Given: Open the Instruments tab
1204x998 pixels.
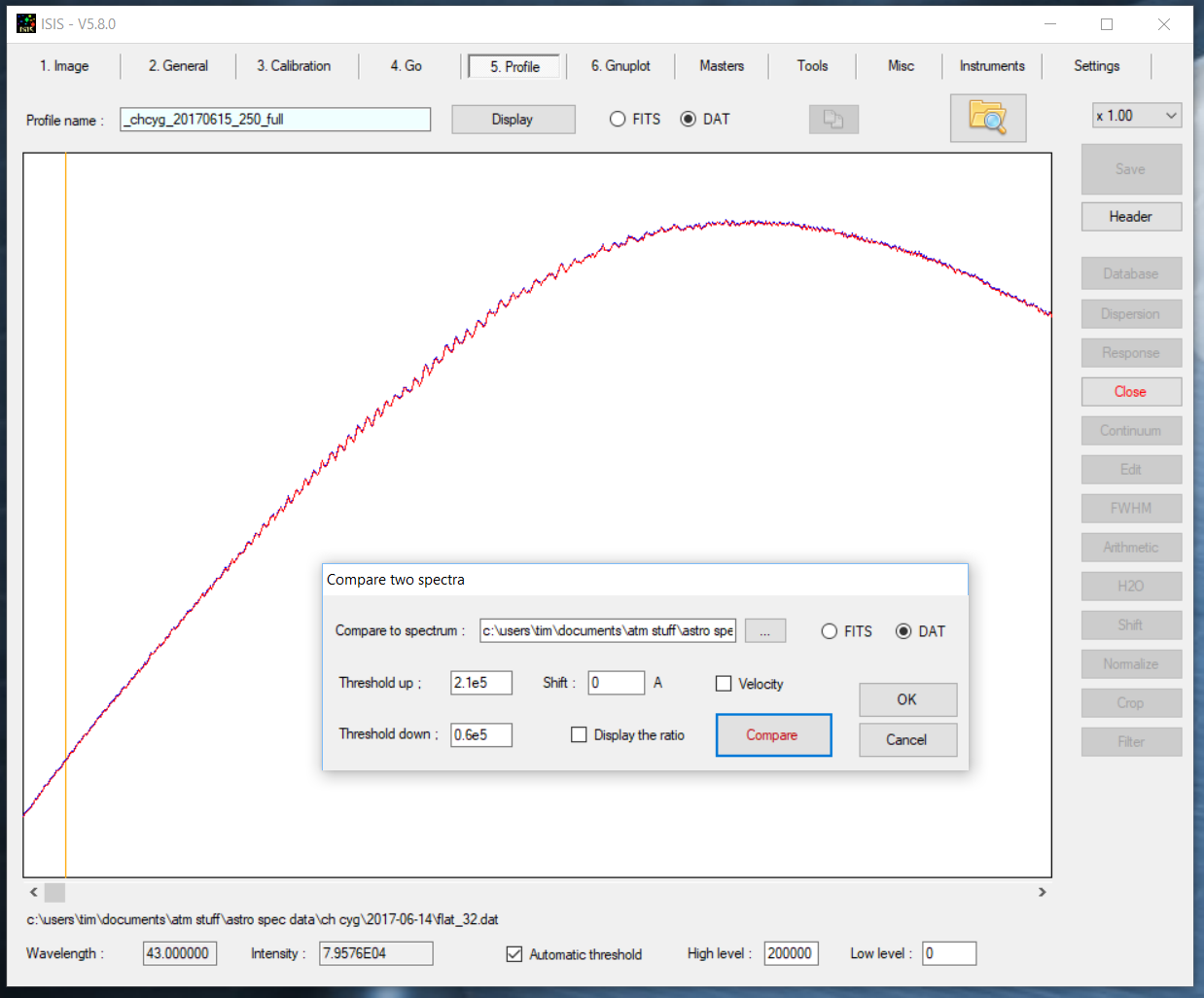Looking at the screenshot, I should coord(991,66).
